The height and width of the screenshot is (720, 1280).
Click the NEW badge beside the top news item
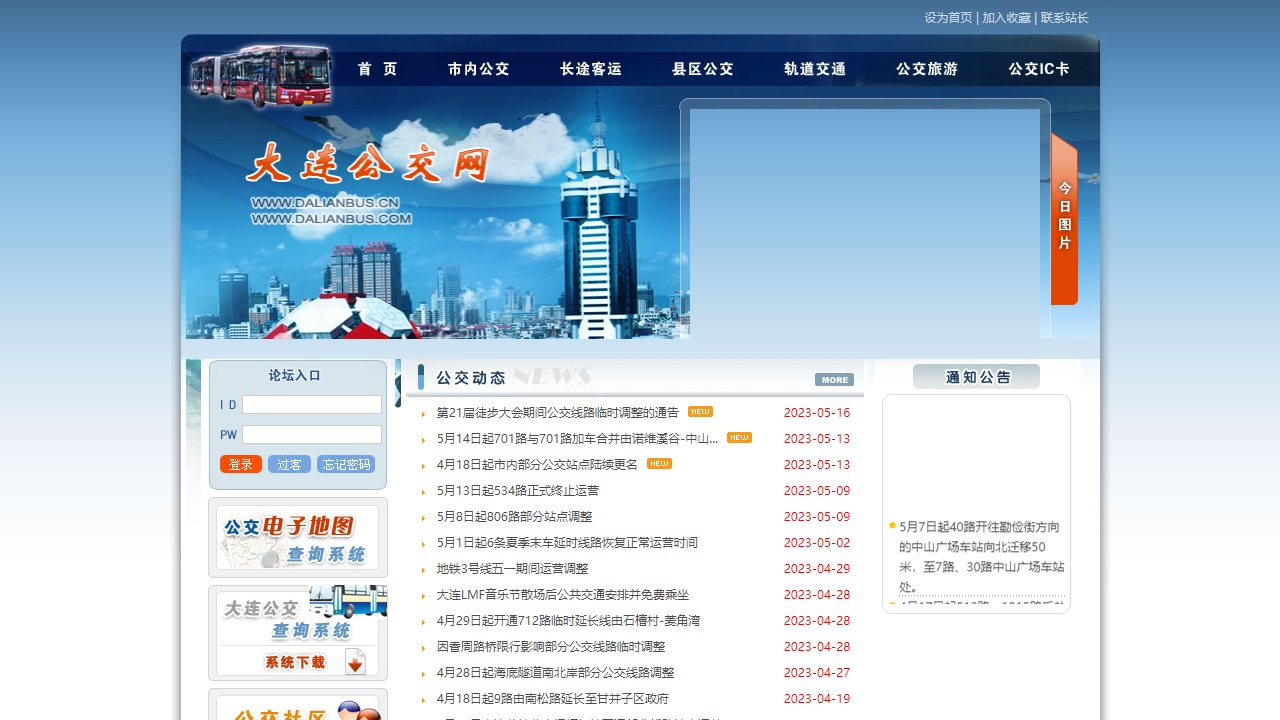point(700,411)
